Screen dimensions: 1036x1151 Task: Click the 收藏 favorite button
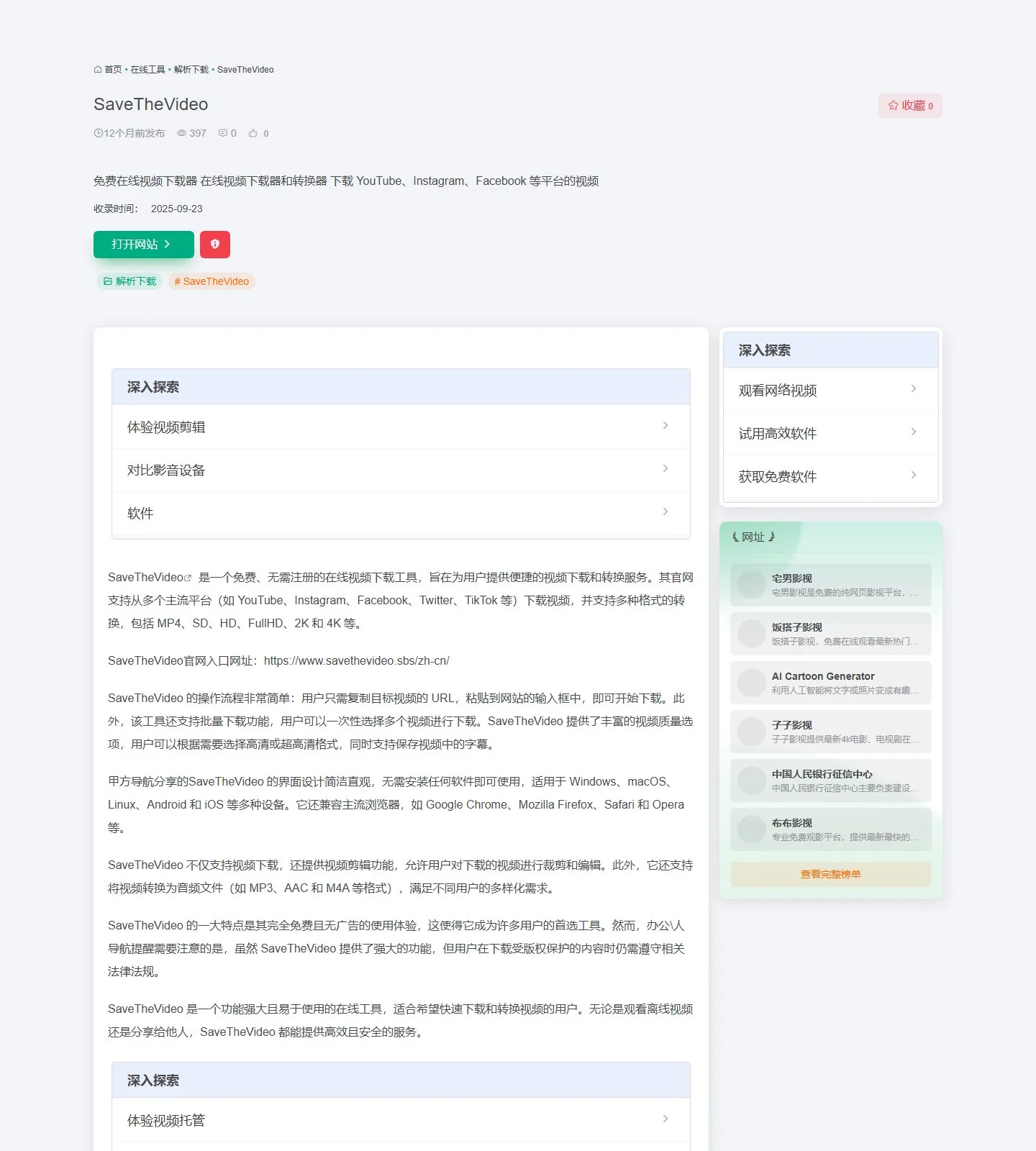click(910, 106)
